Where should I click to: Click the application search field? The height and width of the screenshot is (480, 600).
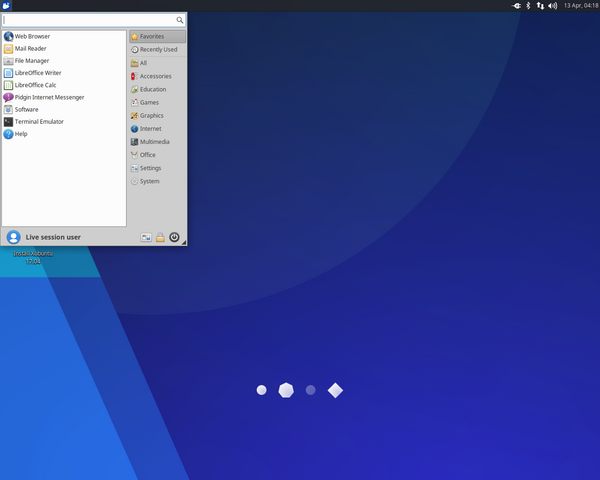click(x=90, y=20)
